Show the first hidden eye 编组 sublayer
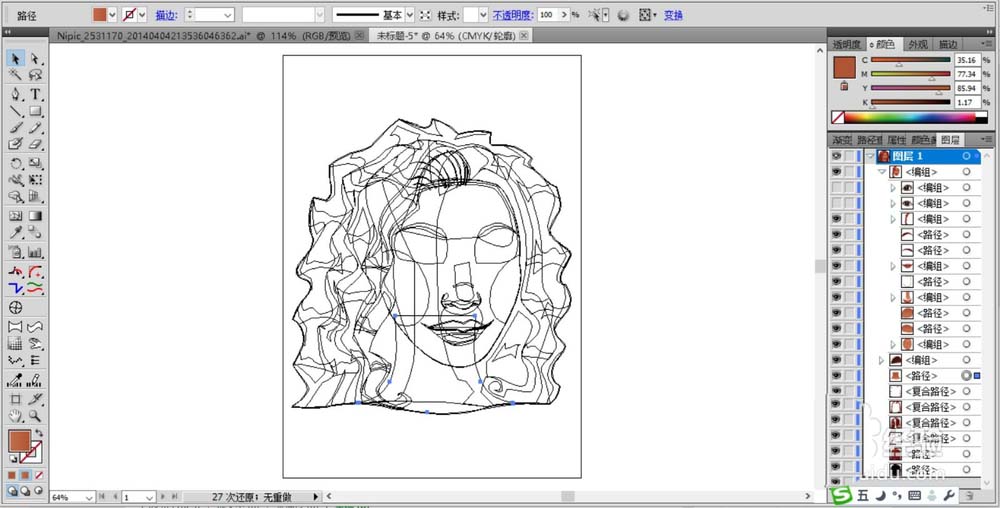Screen dimensions: 1000x508 (836, 187)
